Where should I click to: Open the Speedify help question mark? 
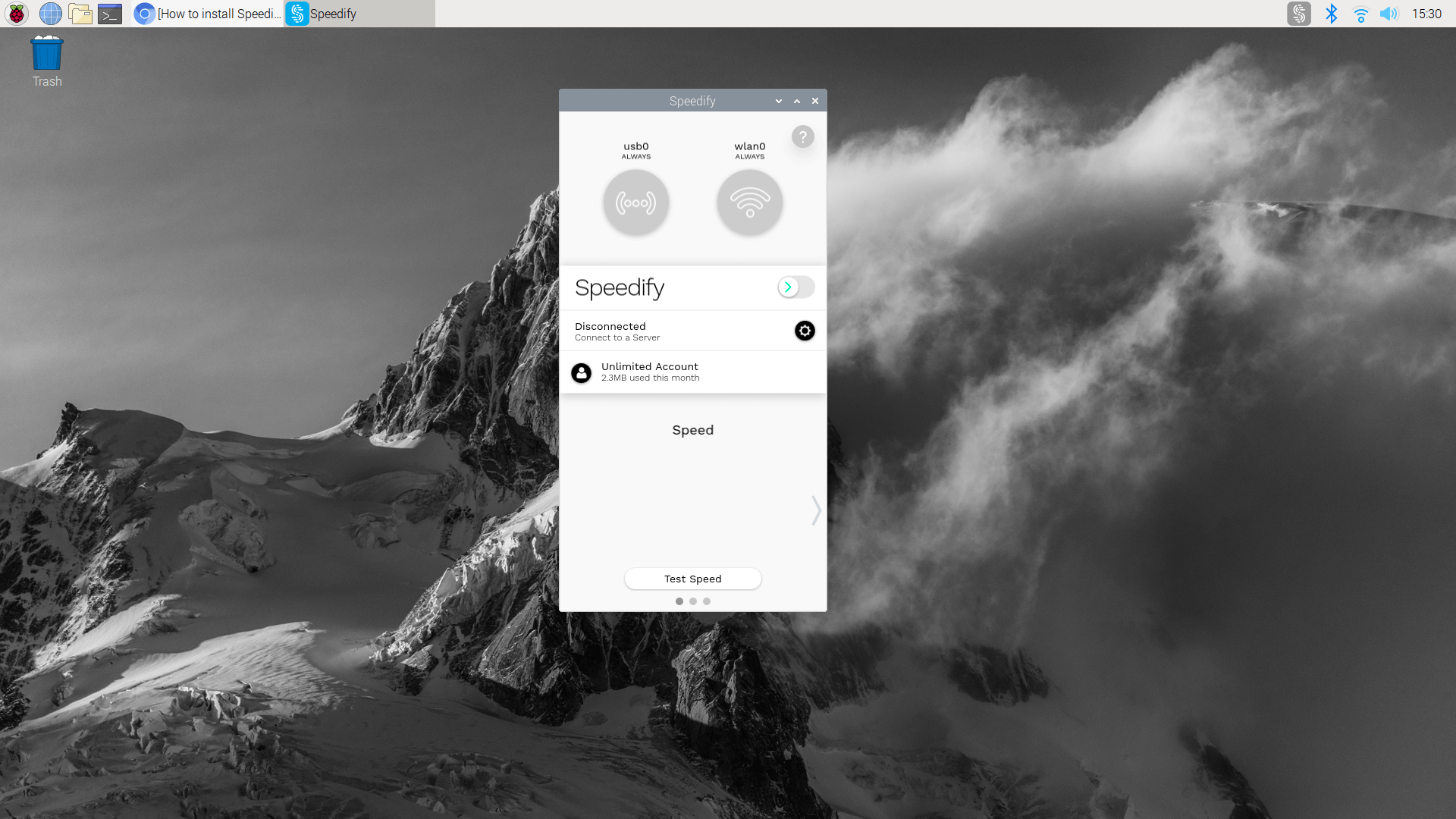tap(803, 136)
